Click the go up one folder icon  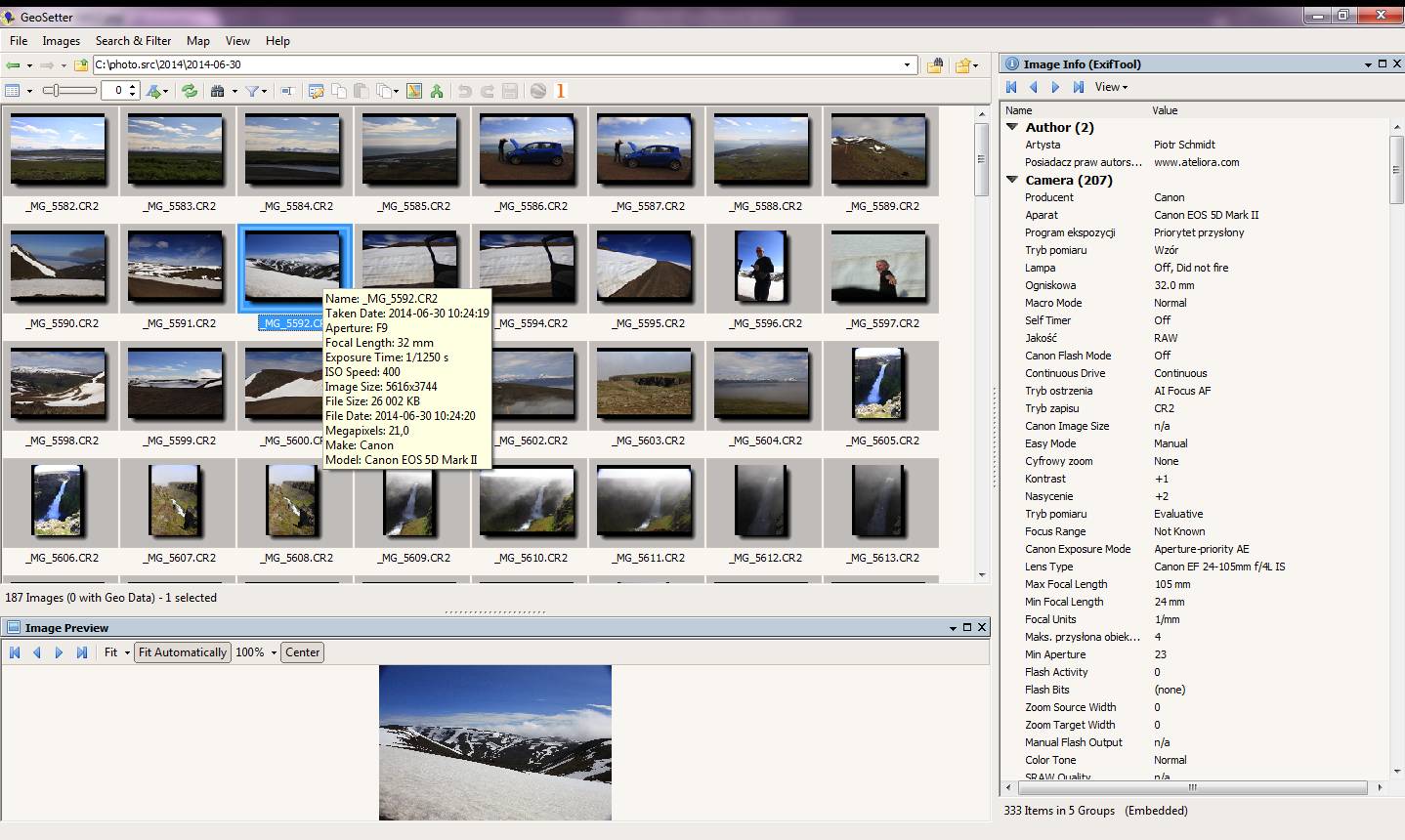pos(81,65)
